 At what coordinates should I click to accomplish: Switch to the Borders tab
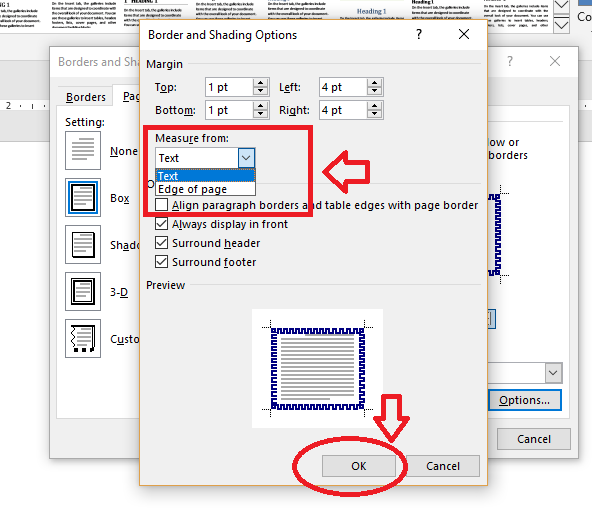point(86,97)
